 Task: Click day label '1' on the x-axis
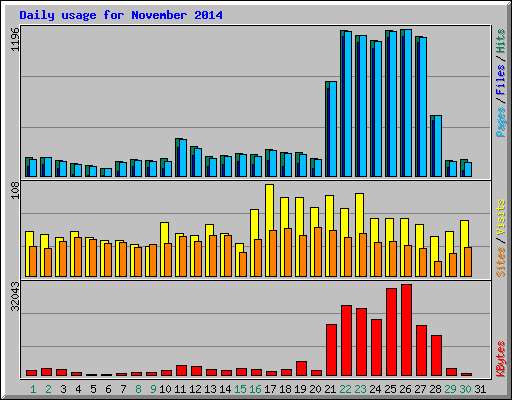pyautogui.click(x=33, y=389)
